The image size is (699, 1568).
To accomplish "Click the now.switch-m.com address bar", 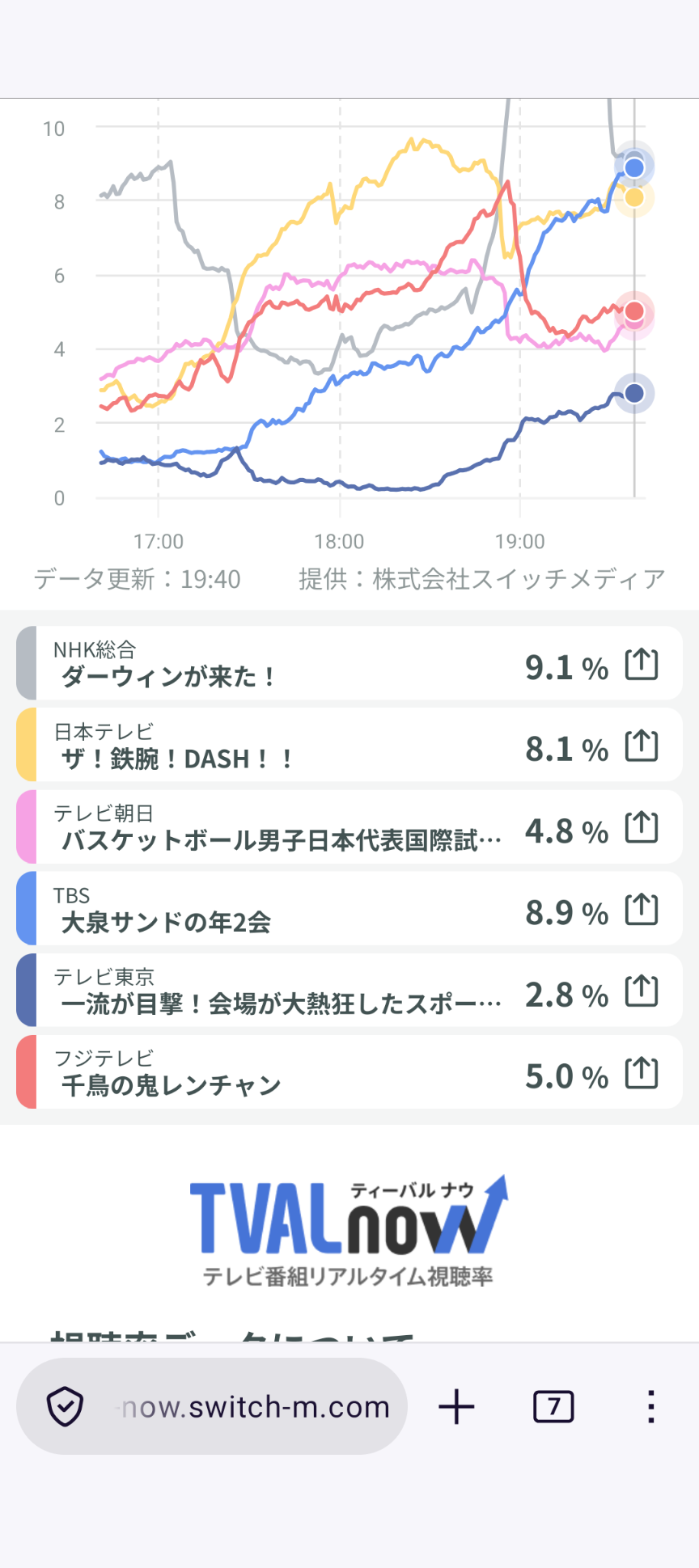I will click(x=212, y=1406).
